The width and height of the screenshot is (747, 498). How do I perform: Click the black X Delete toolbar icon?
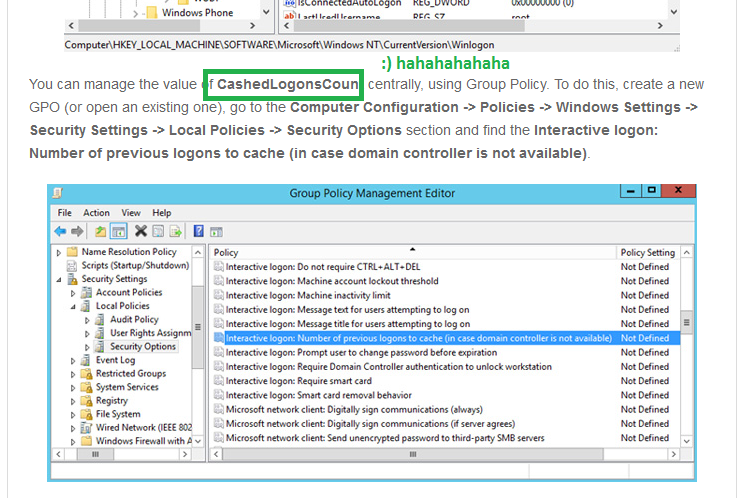coord(141,231)
